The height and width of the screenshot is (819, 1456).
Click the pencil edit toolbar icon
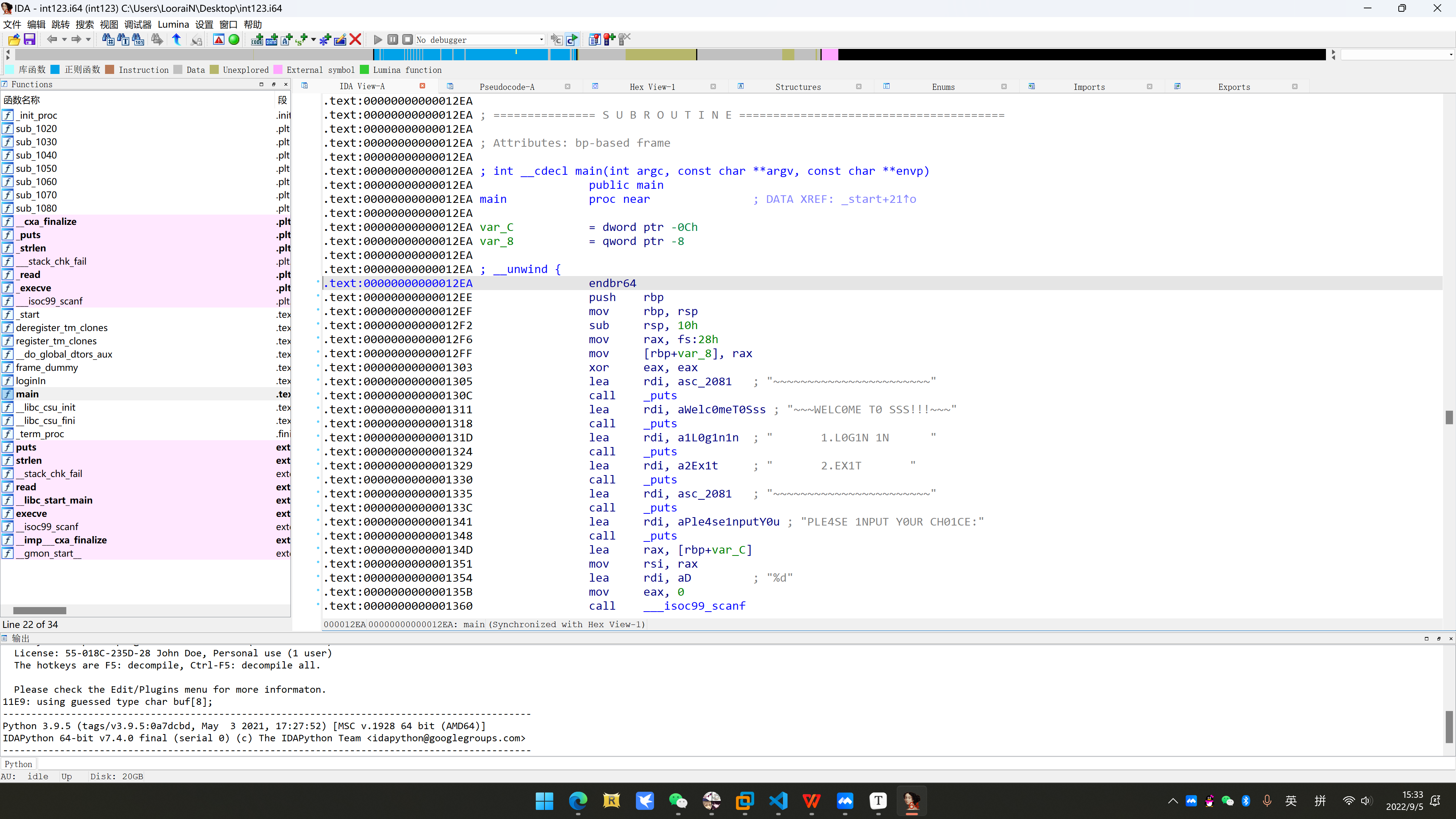(340, 39)
